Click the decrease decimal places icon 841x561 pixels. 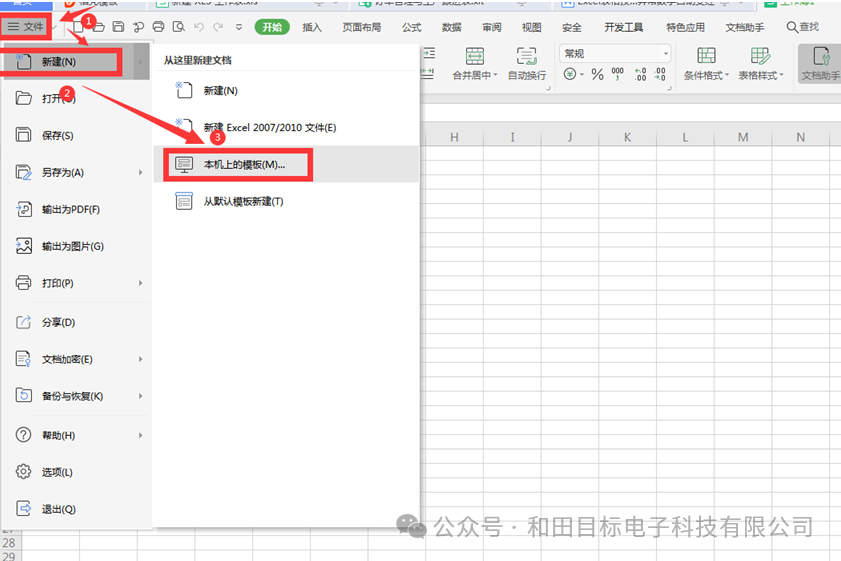pos(660,74)
